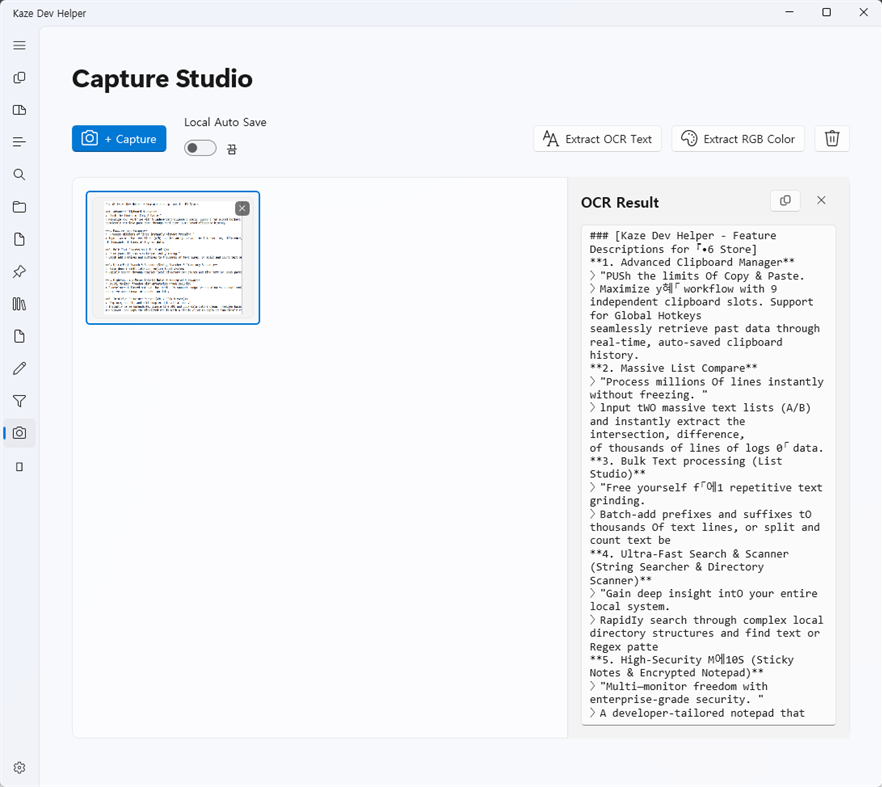Open the books library sidebar icon

point(19,304)
